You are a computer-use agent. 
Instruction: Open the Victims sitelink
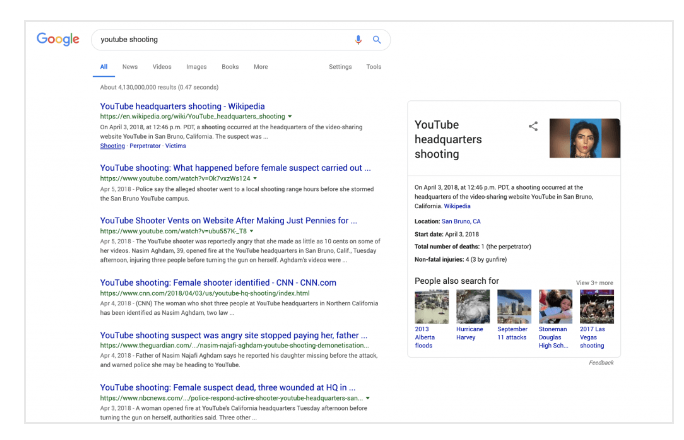point(176,146)
